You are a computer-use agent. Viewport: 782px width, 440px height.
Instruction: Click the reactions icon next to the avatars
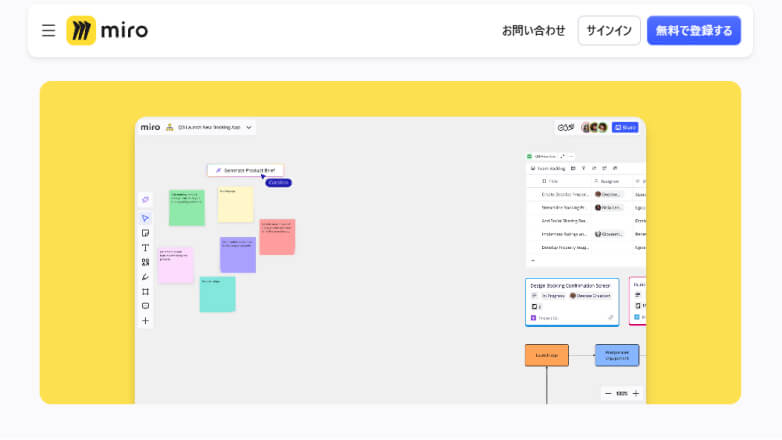tap(566, 128)
